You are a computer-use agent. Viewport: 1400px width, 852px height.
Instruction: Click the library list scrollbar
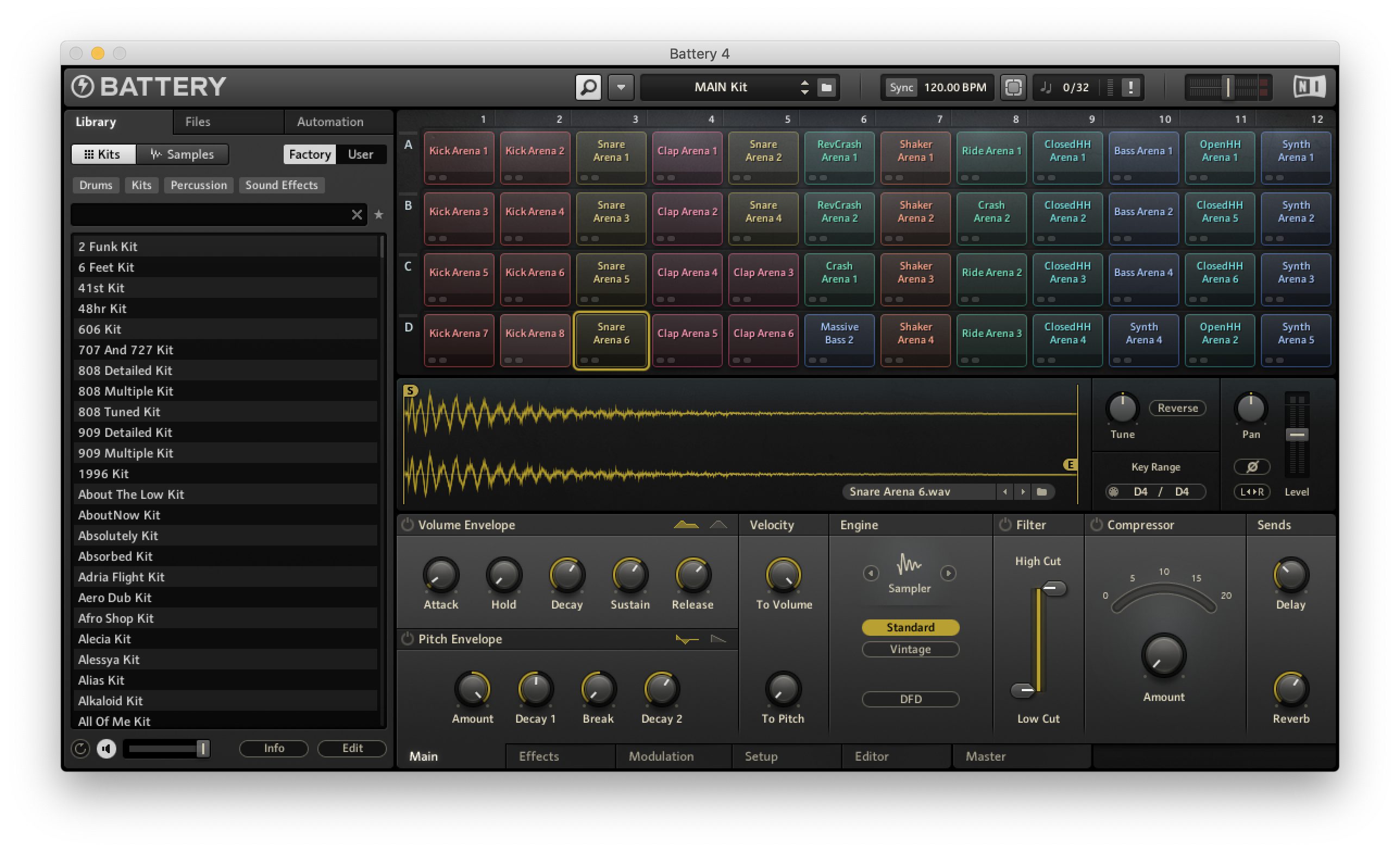coord(382,247)
